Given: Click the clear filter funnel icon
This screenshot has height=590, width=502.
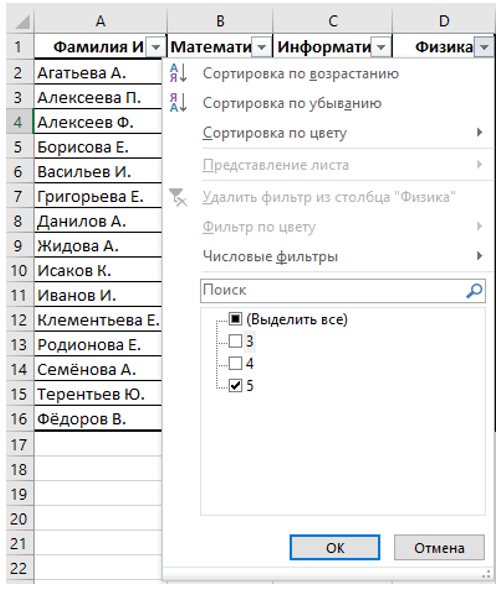Looking at the screenshot, I should (178, 197).
